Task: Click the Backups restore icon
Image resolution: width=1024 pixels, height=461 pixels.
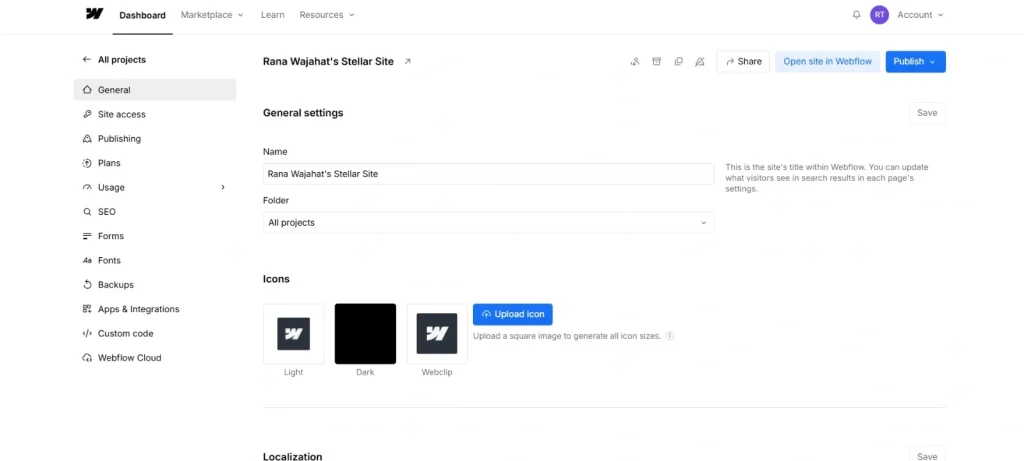Action: [x=87, y=285]
